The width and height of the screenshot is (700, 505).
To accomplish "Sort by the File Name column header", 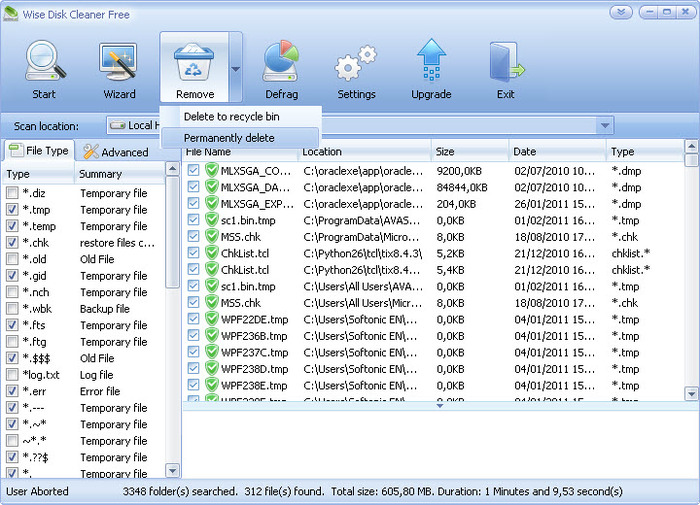I will pyautogui.click(x=240, y=152).
